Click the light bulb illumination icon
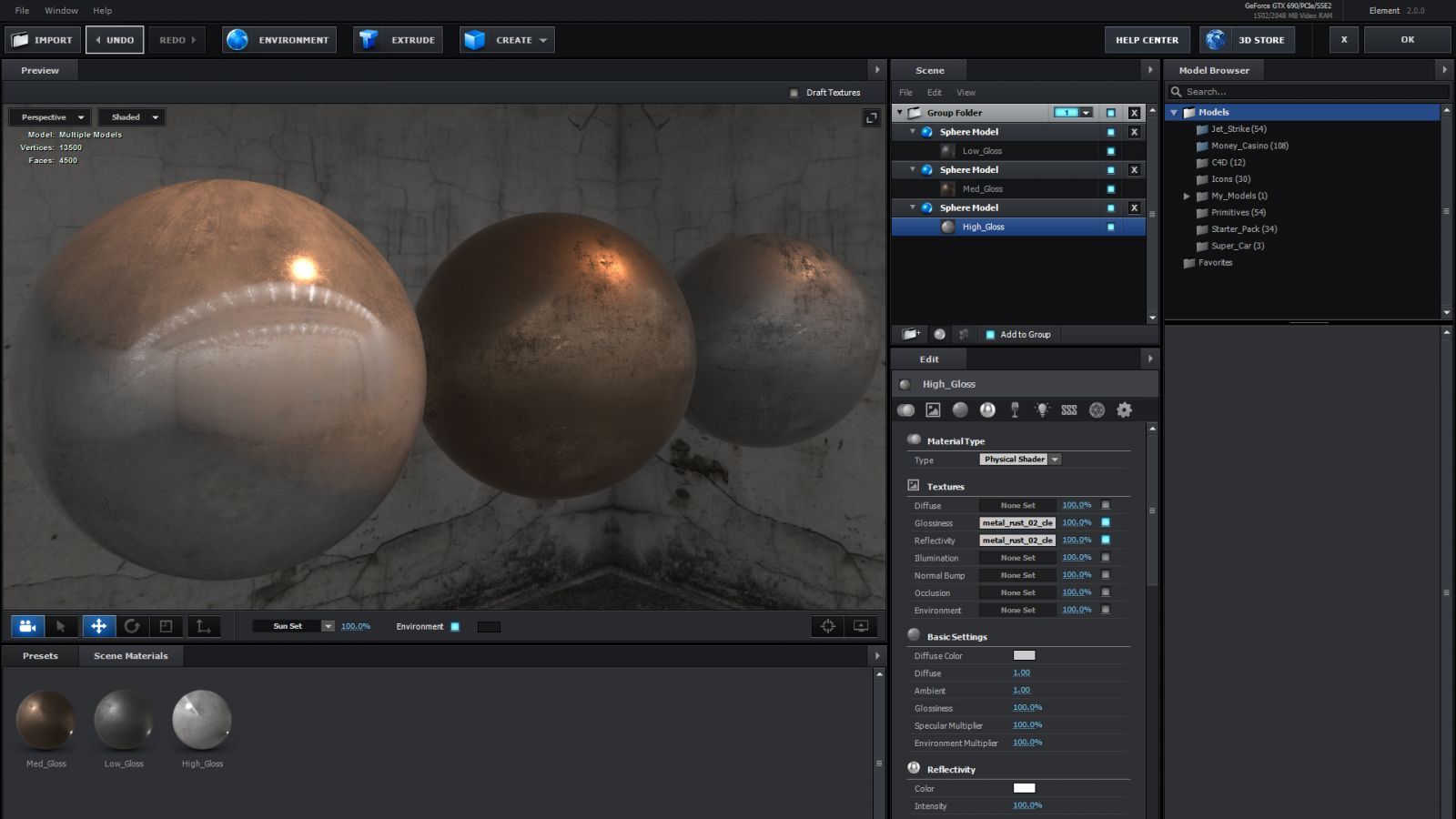The height and width of the screenshot is (819, 1456). click(1042, 410)
